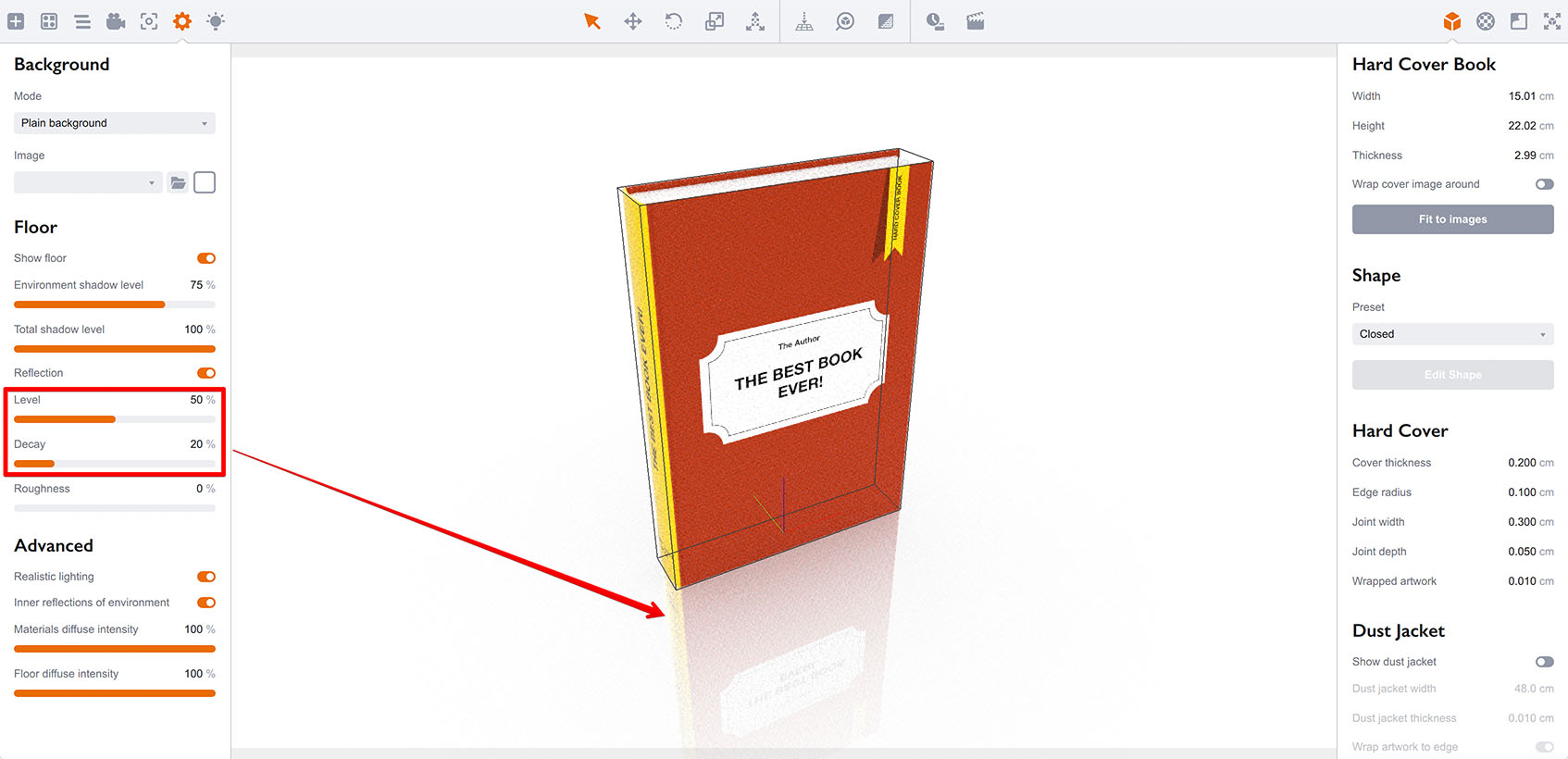Click the drop to floor icon

[x=804, y=21]
